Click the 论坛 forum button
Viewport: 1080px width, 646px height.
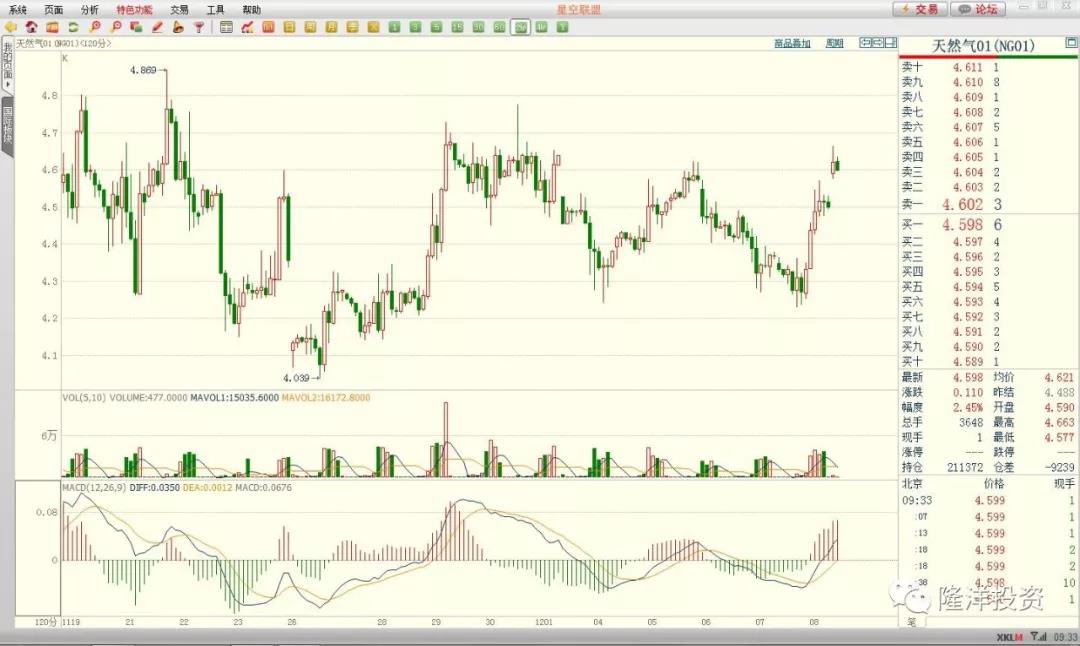(x=978, y=9)
